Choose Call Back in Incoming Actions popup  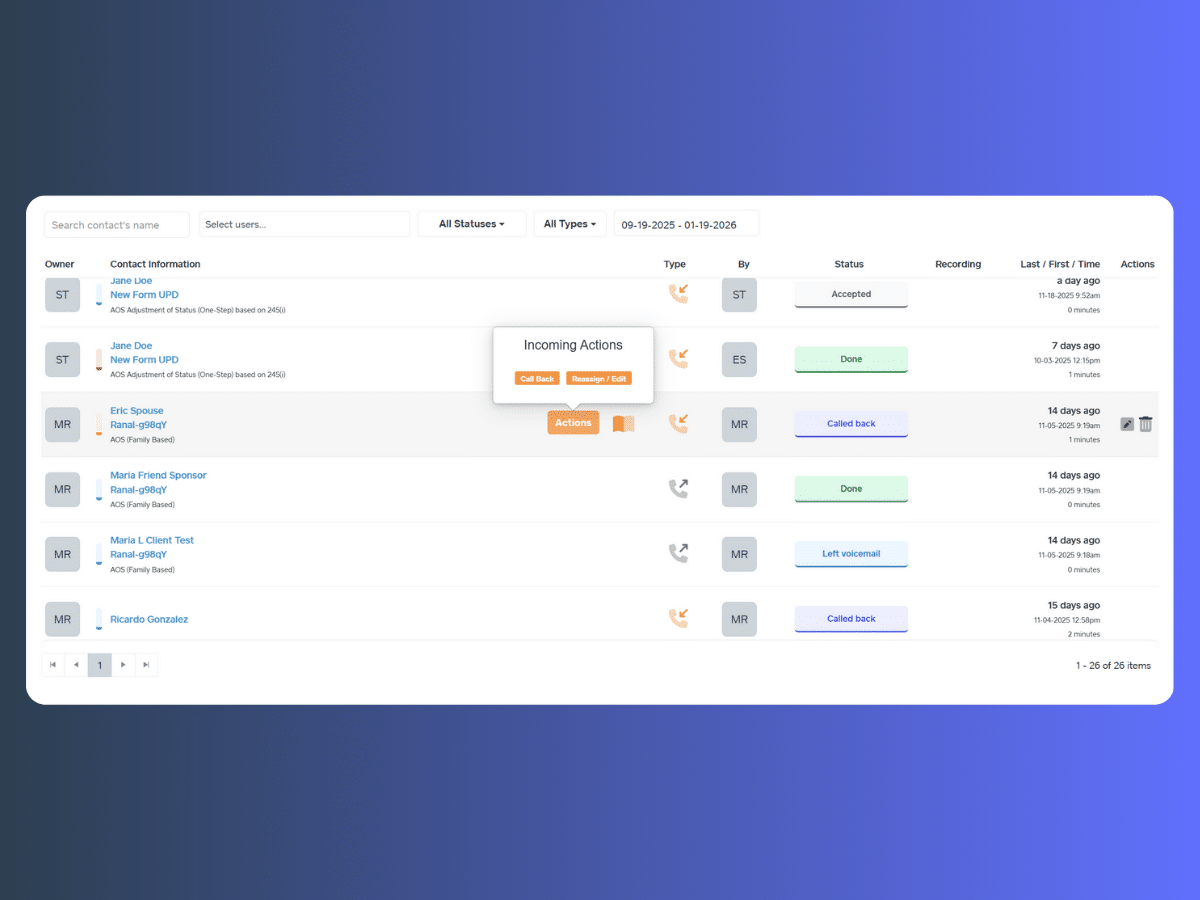coord(537,379)
